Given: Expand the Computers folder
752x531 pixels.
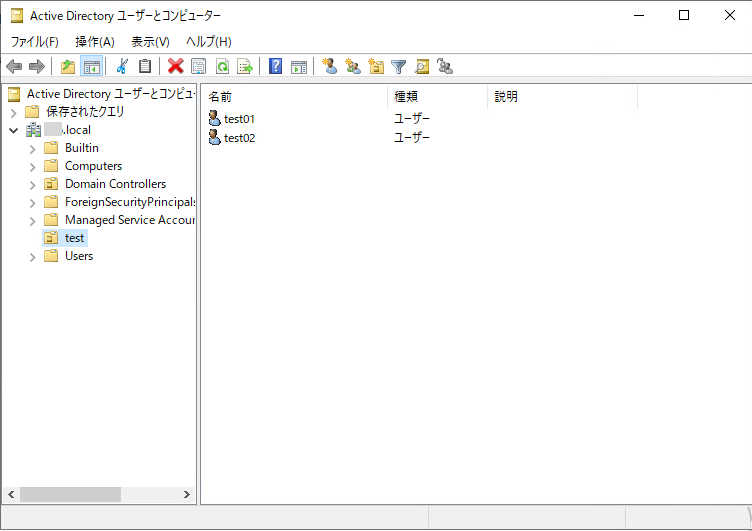Looking at the screenshot, I should pyautogui.click(x=33, y=167).
